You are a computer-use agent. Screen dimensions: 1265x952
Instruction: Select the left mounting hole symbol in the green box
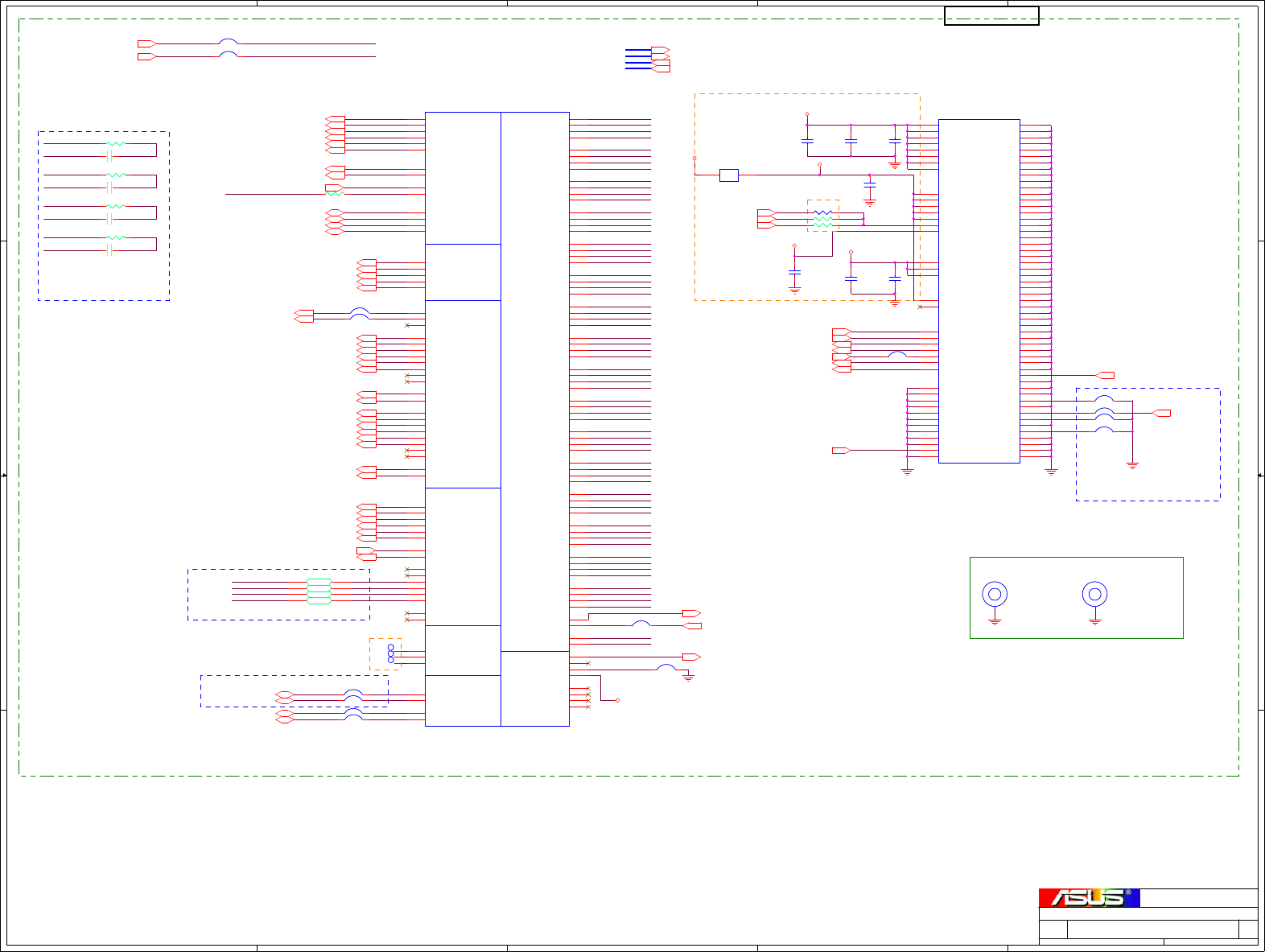point(995,595)
